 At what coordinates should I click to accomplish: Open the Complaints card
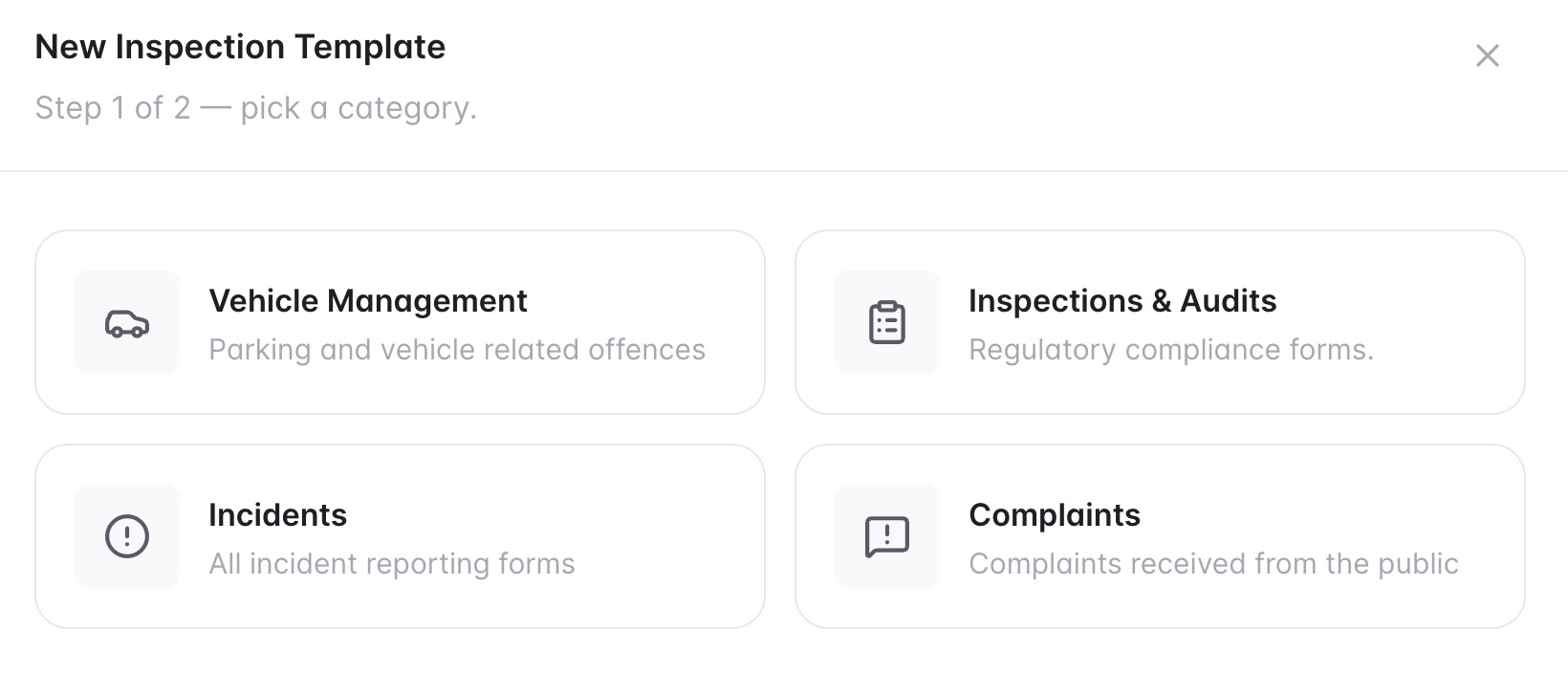click(x=1160, y=536)
